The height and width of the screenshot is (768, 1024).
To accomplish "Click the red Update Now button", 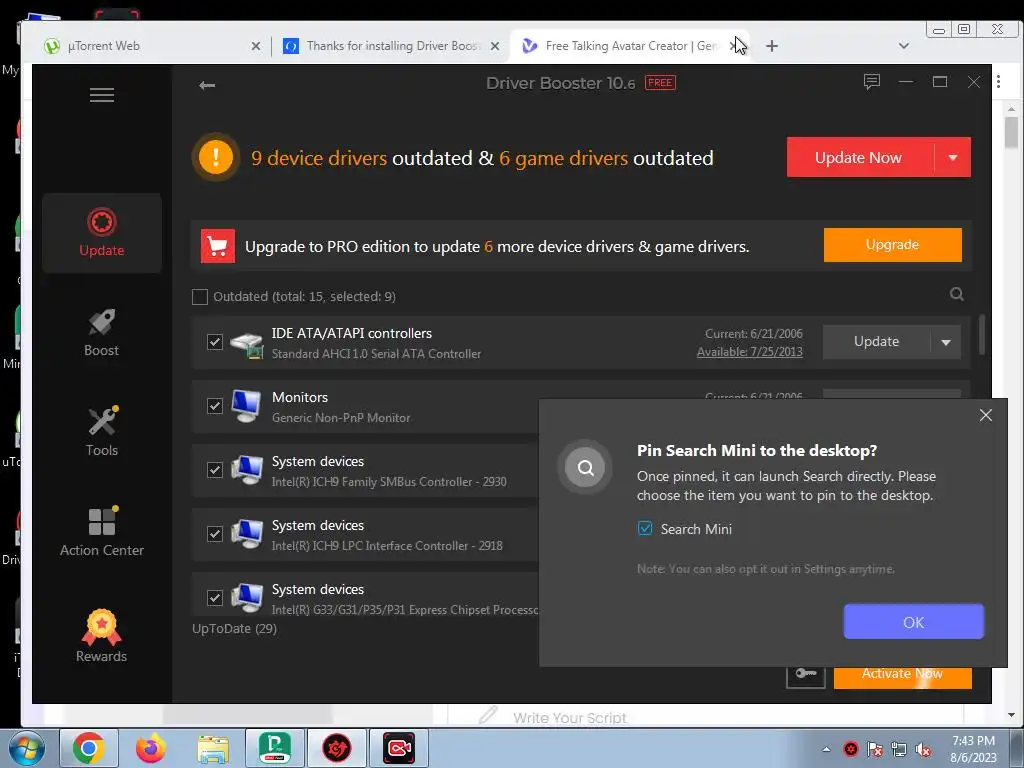I will point(860,157).
